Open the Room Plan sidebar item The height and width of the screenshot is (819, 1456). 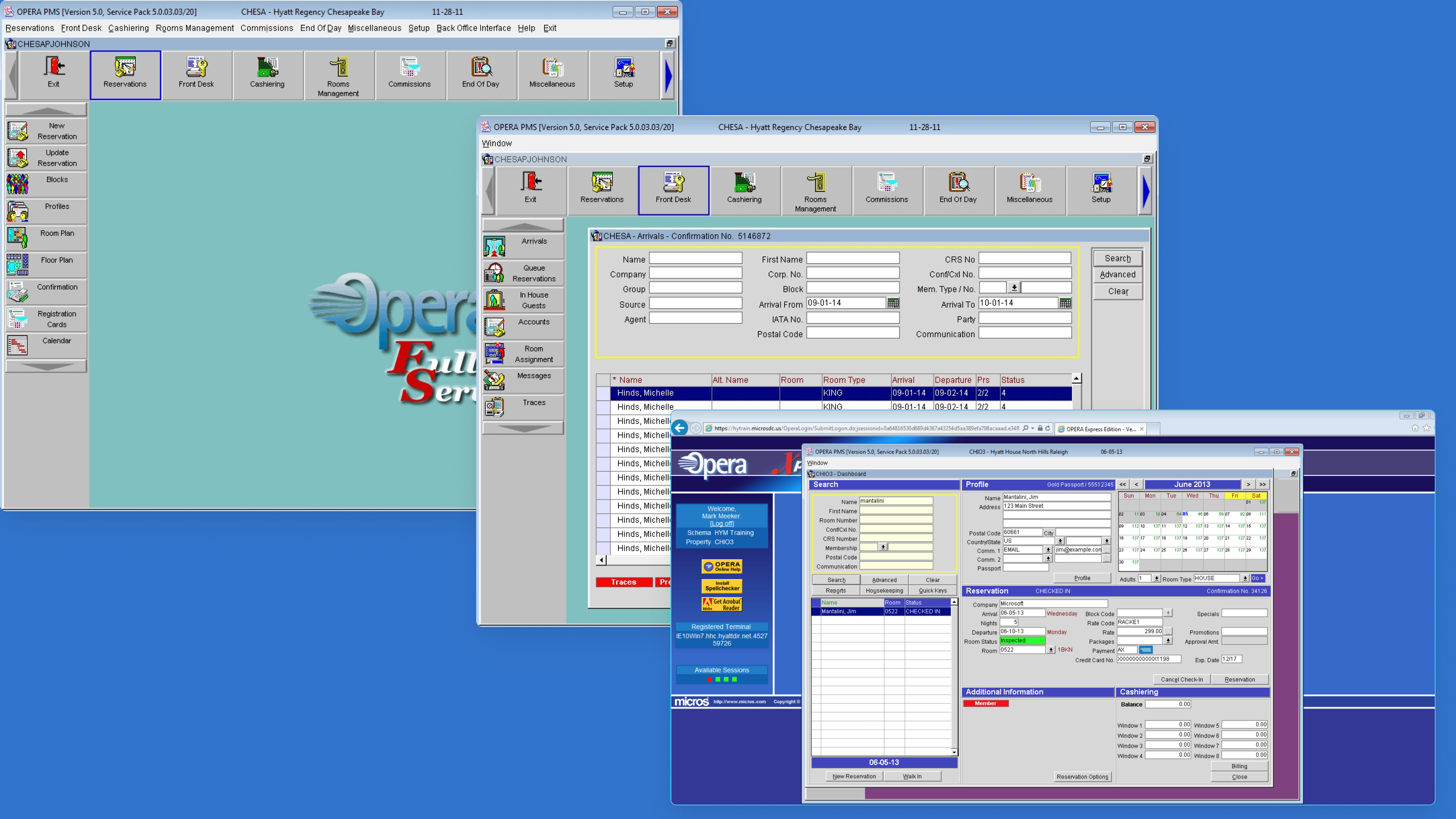click(46, 238)
